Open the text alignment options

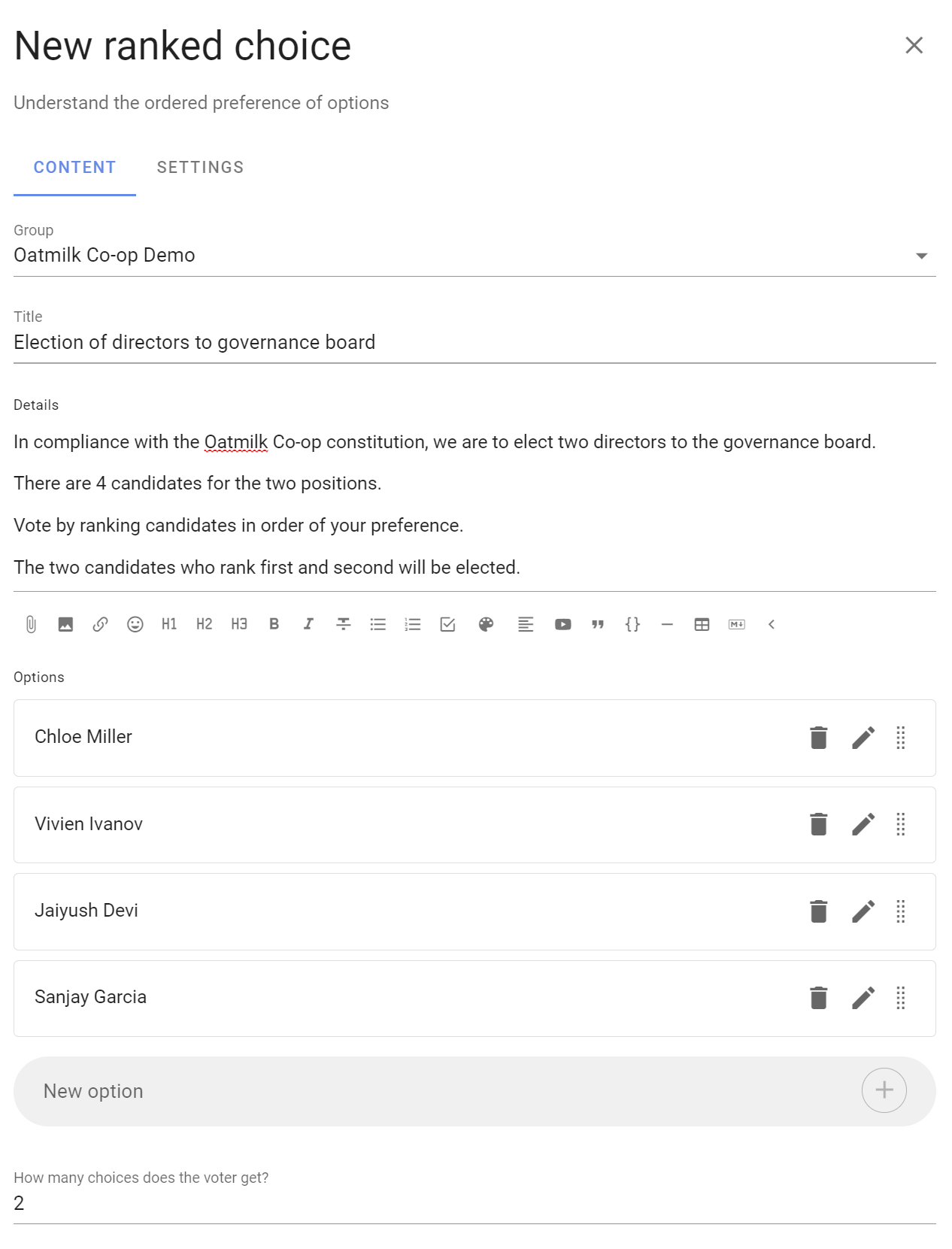coord(526,624)
